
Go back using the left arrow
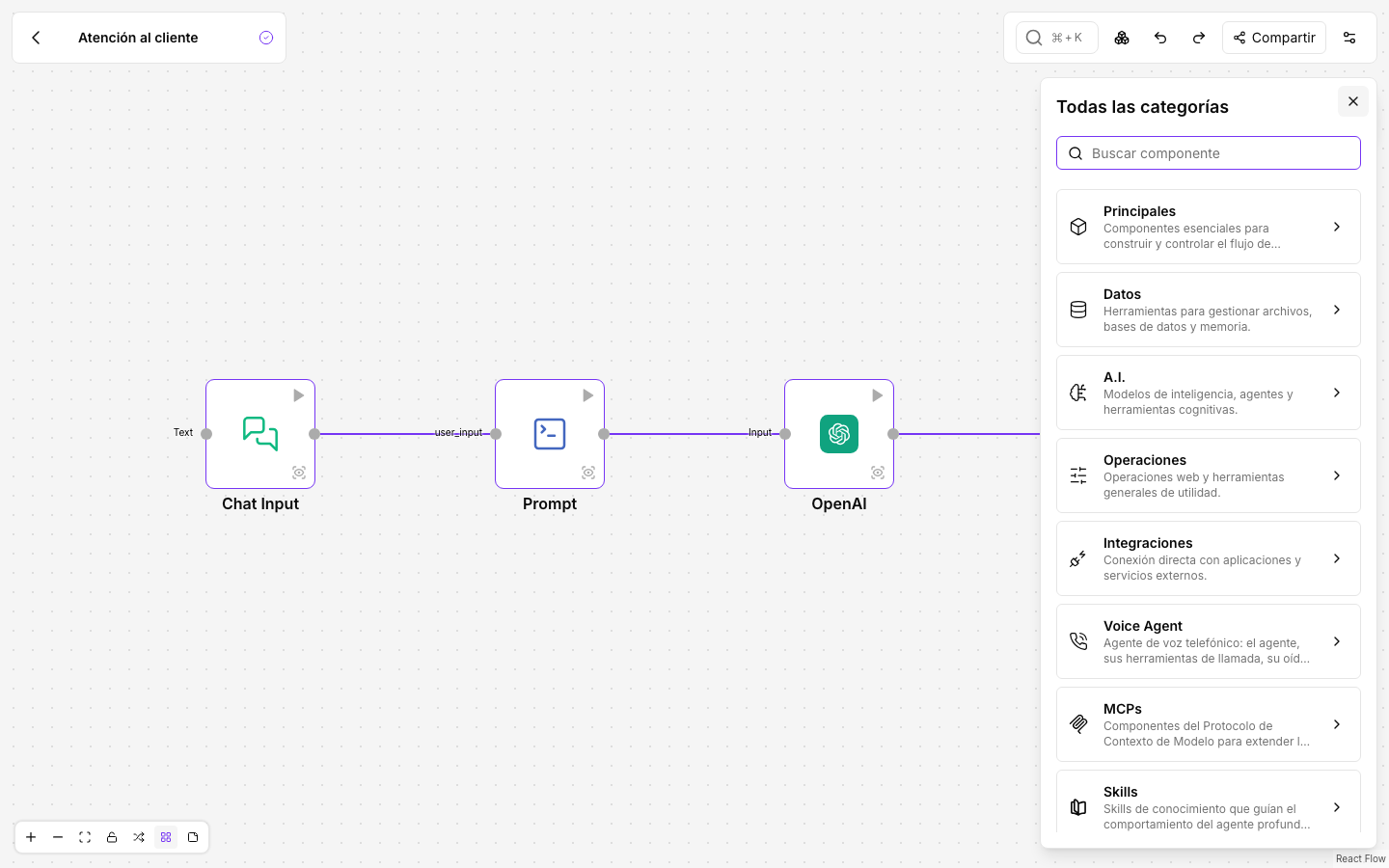[36, 38]
